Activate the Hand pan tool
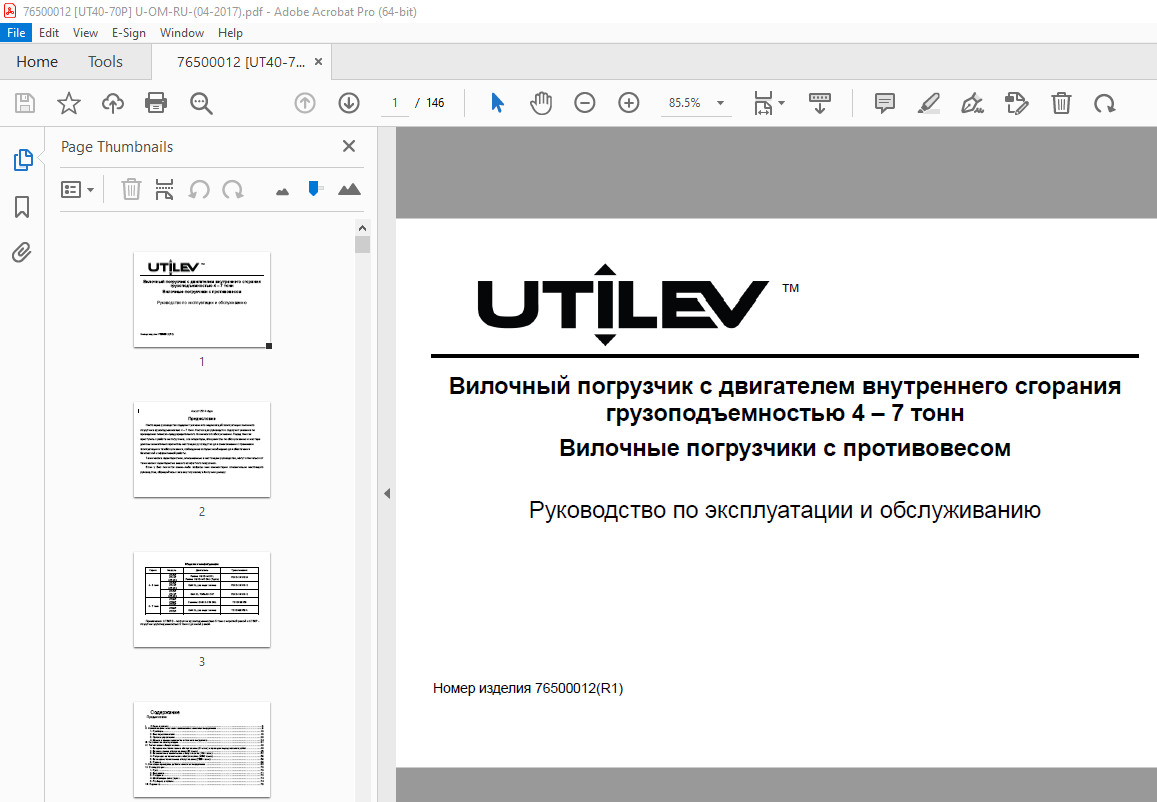 541,103
